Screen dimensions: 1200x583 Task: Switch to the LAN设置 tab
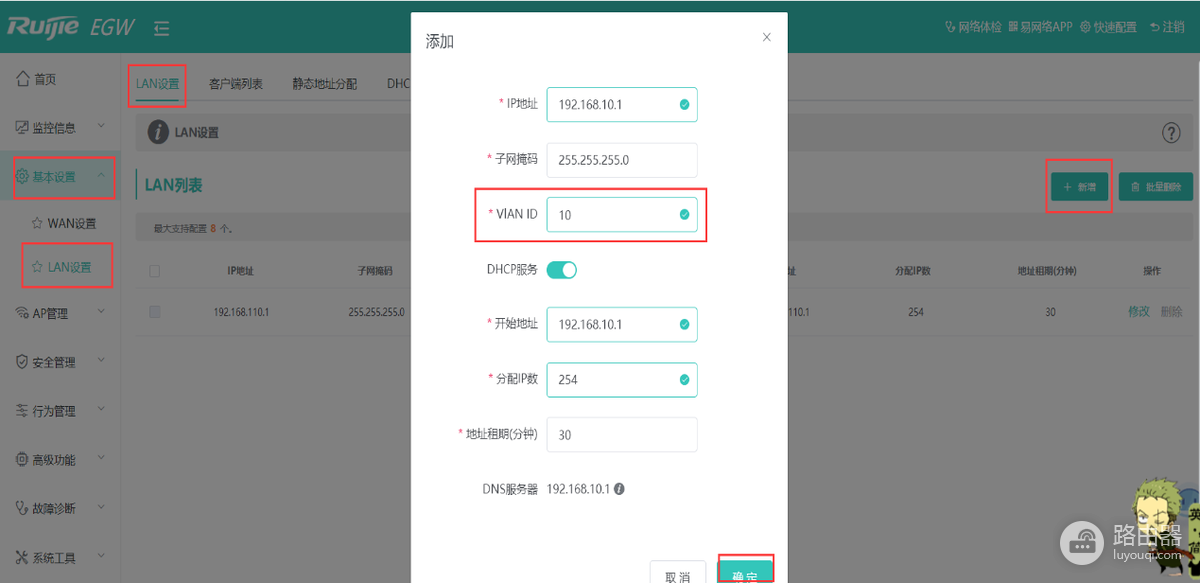158,84
